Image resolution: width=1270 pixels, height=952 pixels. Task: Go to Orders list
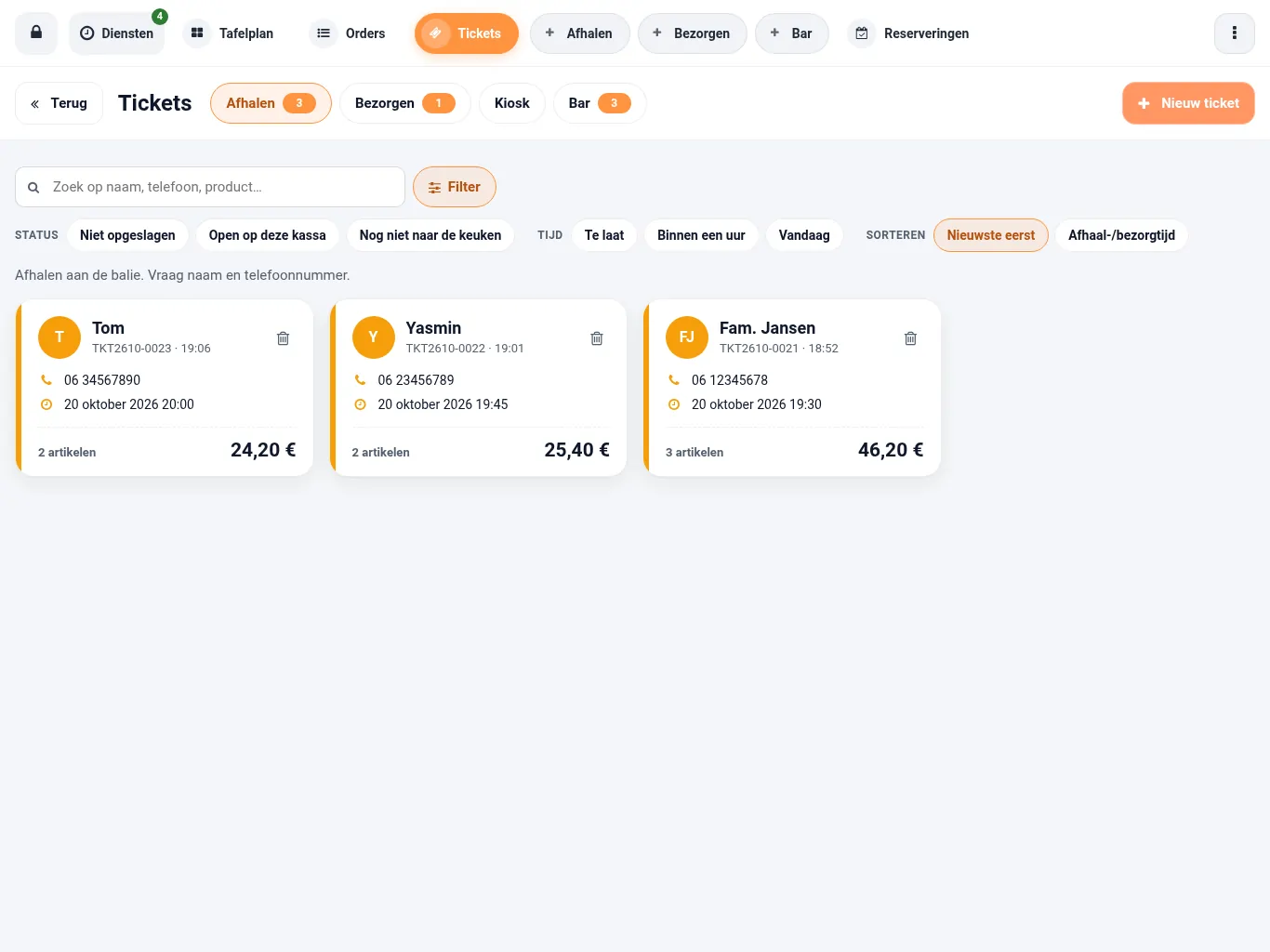coord(350,33)
